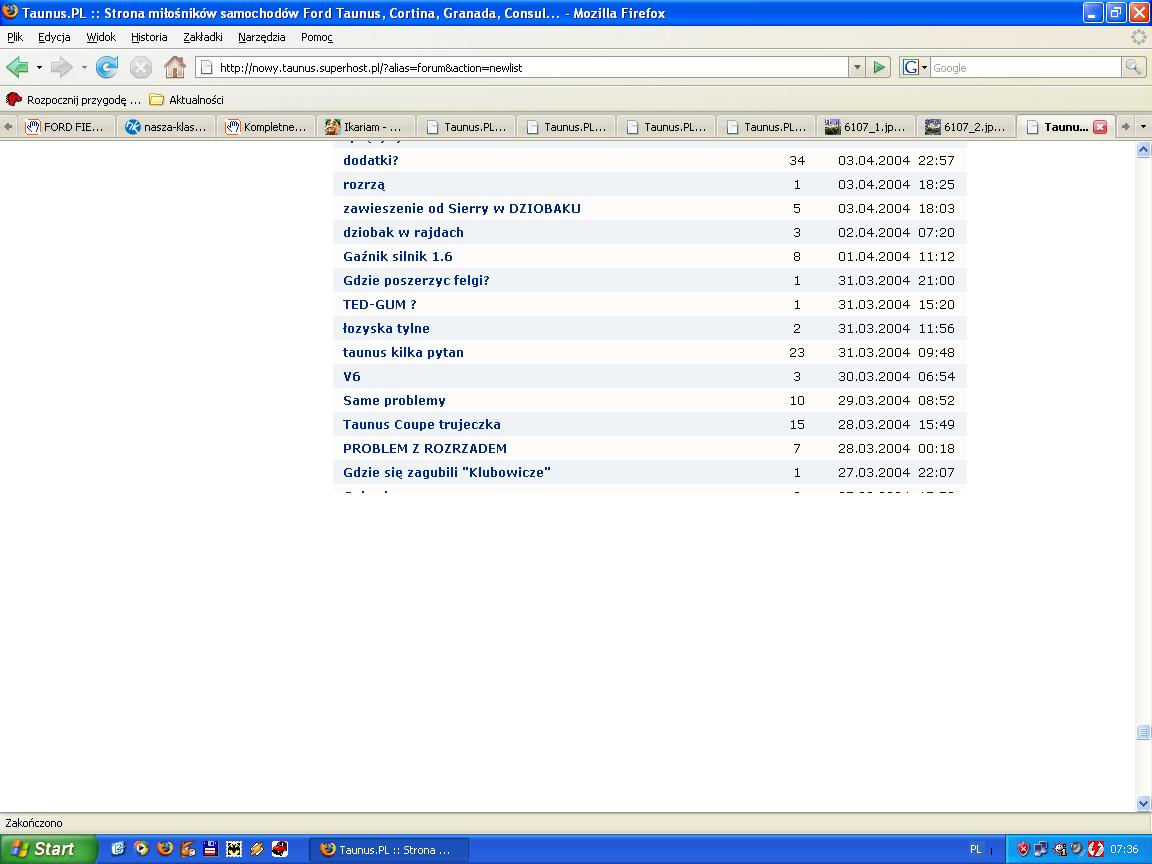Click the vertical scrollbar down arrow
Image resolution: width=1152 pixels, height=864 pixels.
pos(1143,803)
